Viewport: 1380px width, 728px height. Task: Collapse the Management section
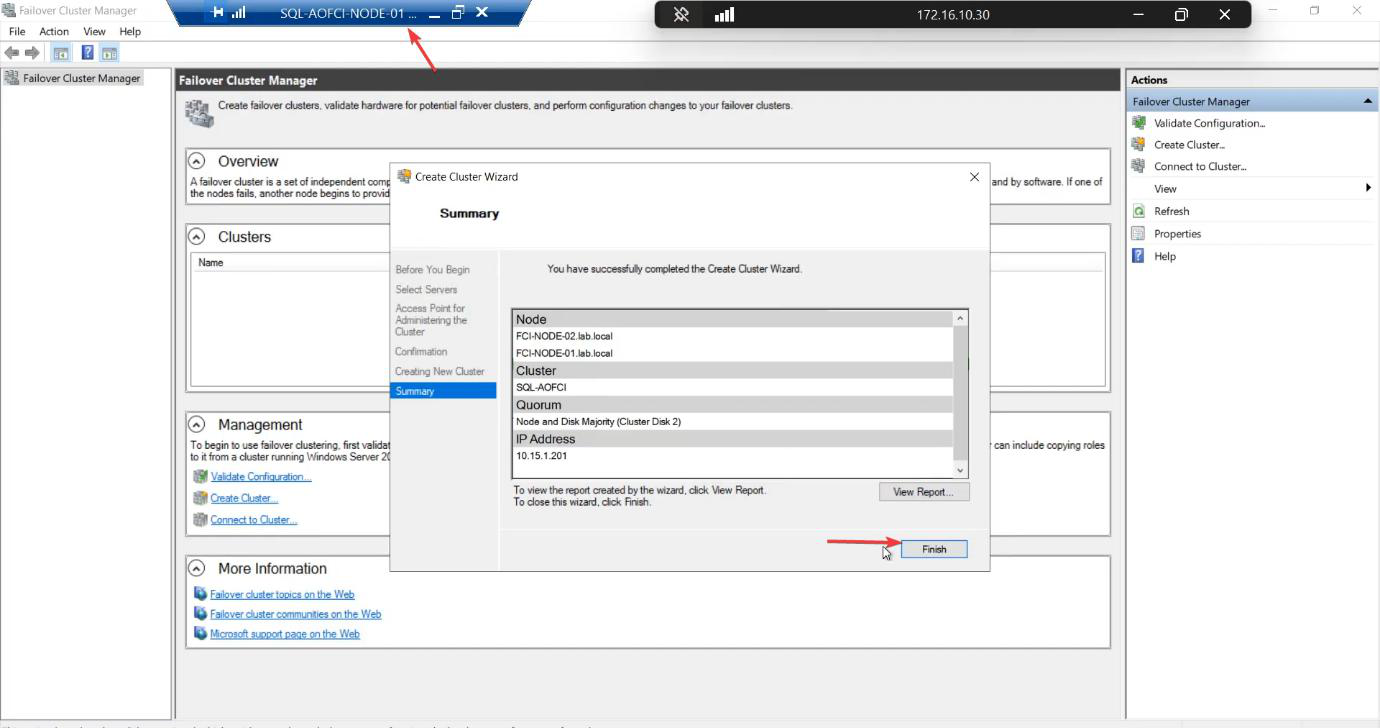(x=197, y=425)
